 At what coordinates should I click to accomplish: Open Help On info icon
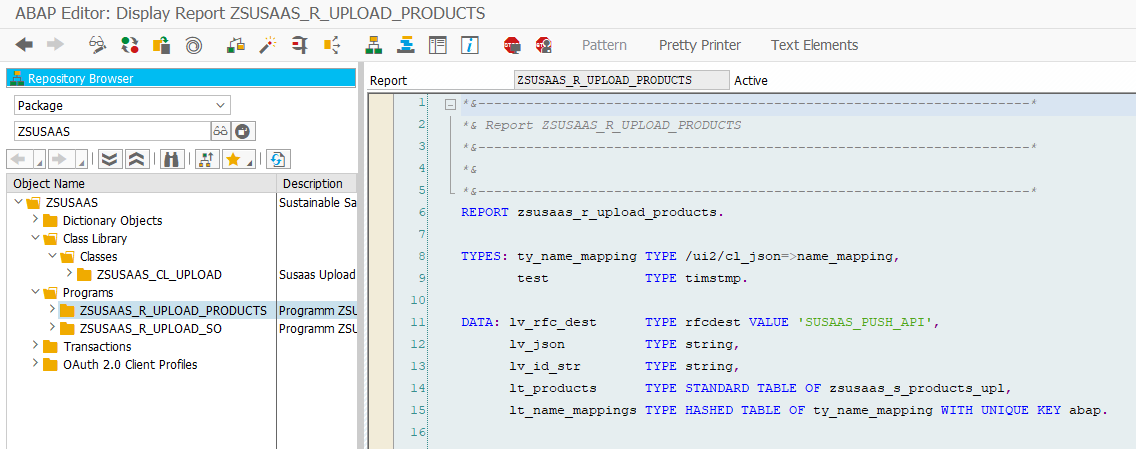tap(470, 45)
